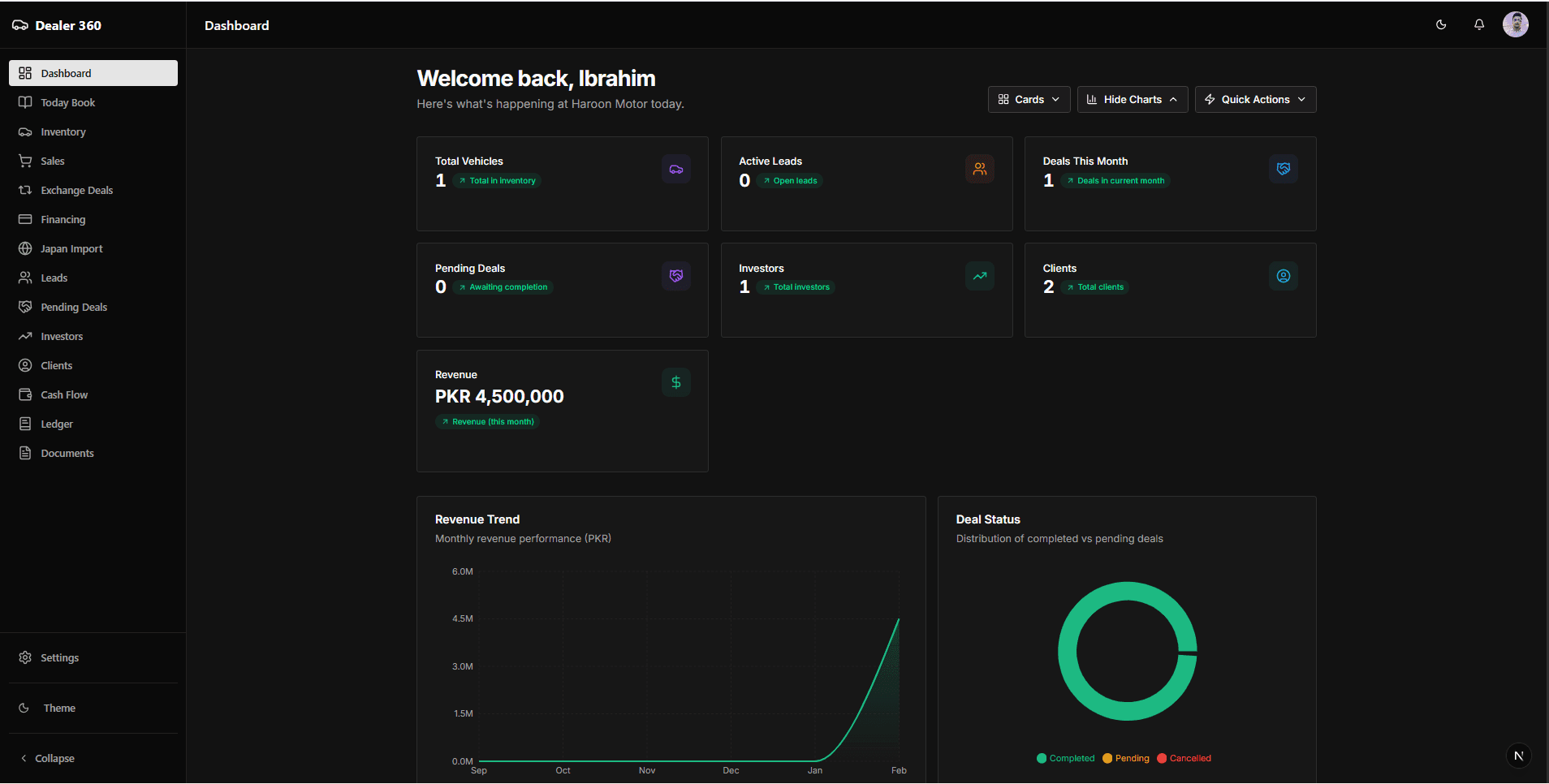Viewport: 1549px width, 784px height.
Task: Open notifications via the bell icon
Action: click(1478, 24)
